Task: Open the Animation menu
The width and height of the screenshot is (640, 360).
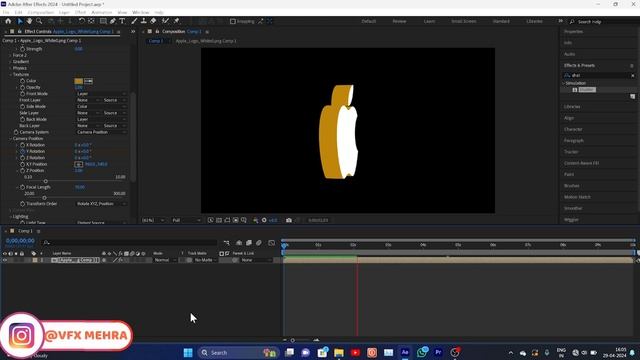Action: click(x=102, y=13)
